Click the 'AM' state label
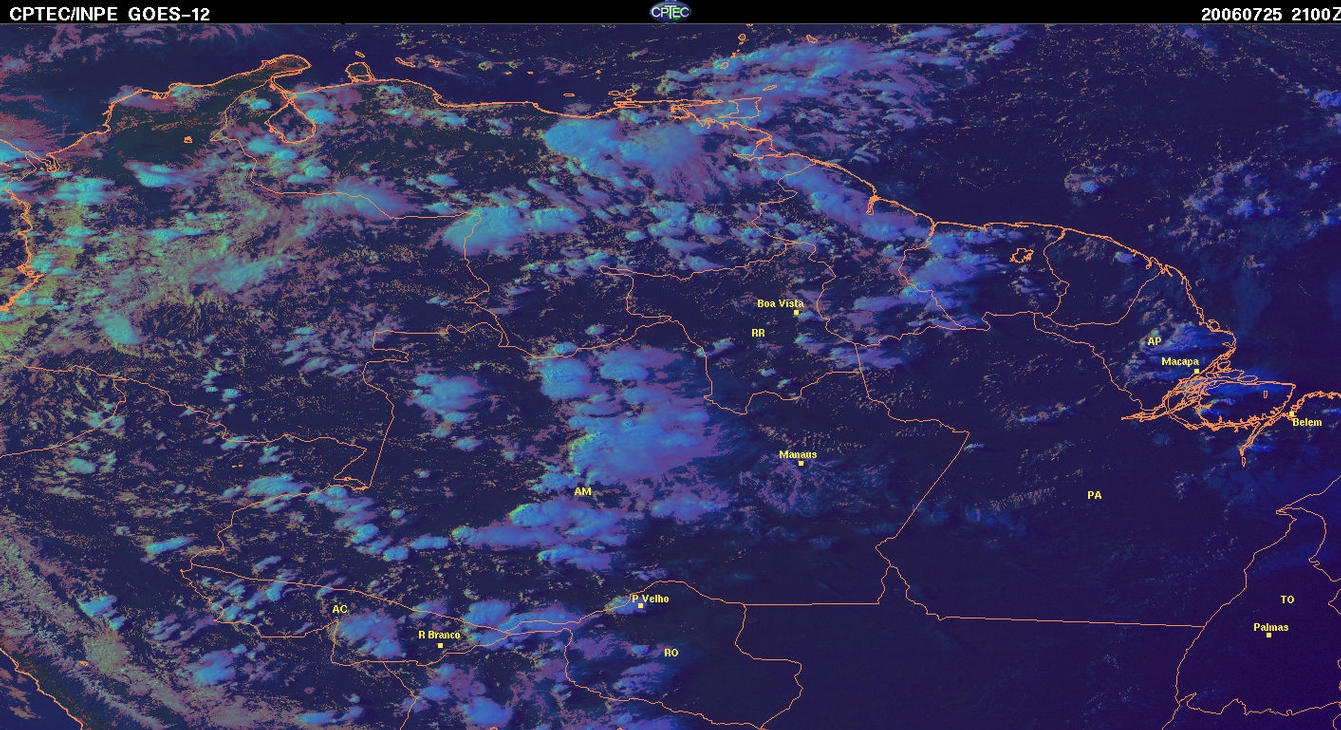 pyautogui.click(x=583, y=492)
